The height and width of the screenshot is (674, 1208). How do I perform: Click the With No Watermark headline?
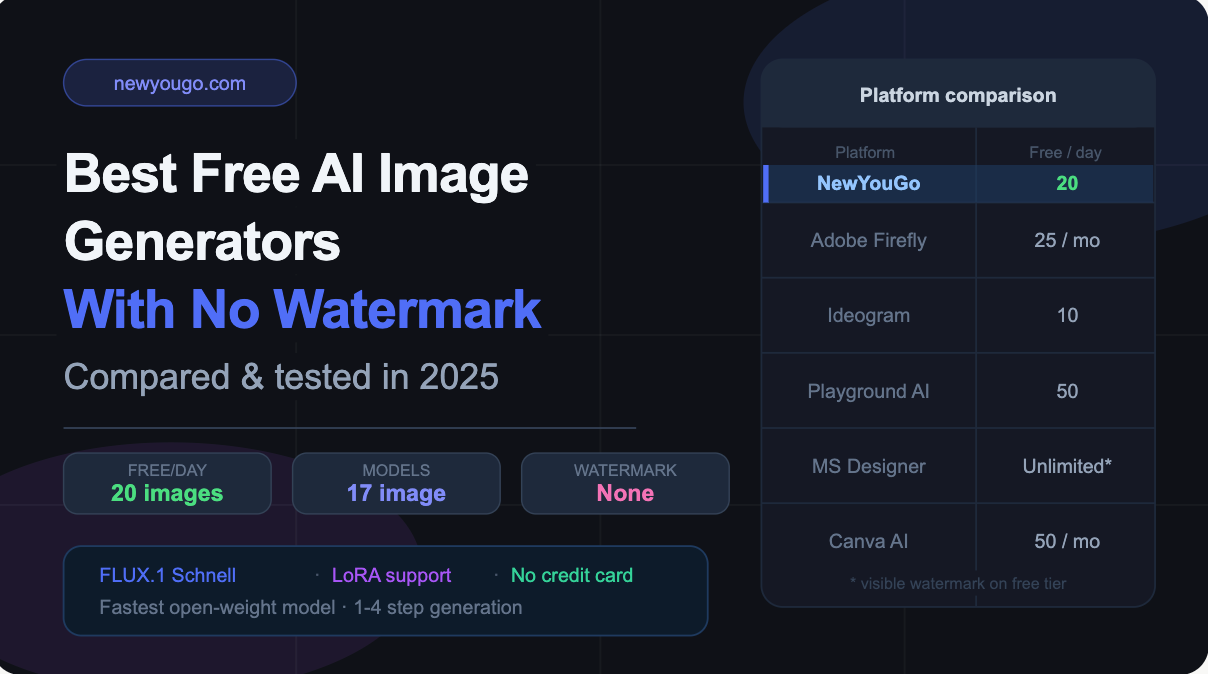[x=303, y=308]
